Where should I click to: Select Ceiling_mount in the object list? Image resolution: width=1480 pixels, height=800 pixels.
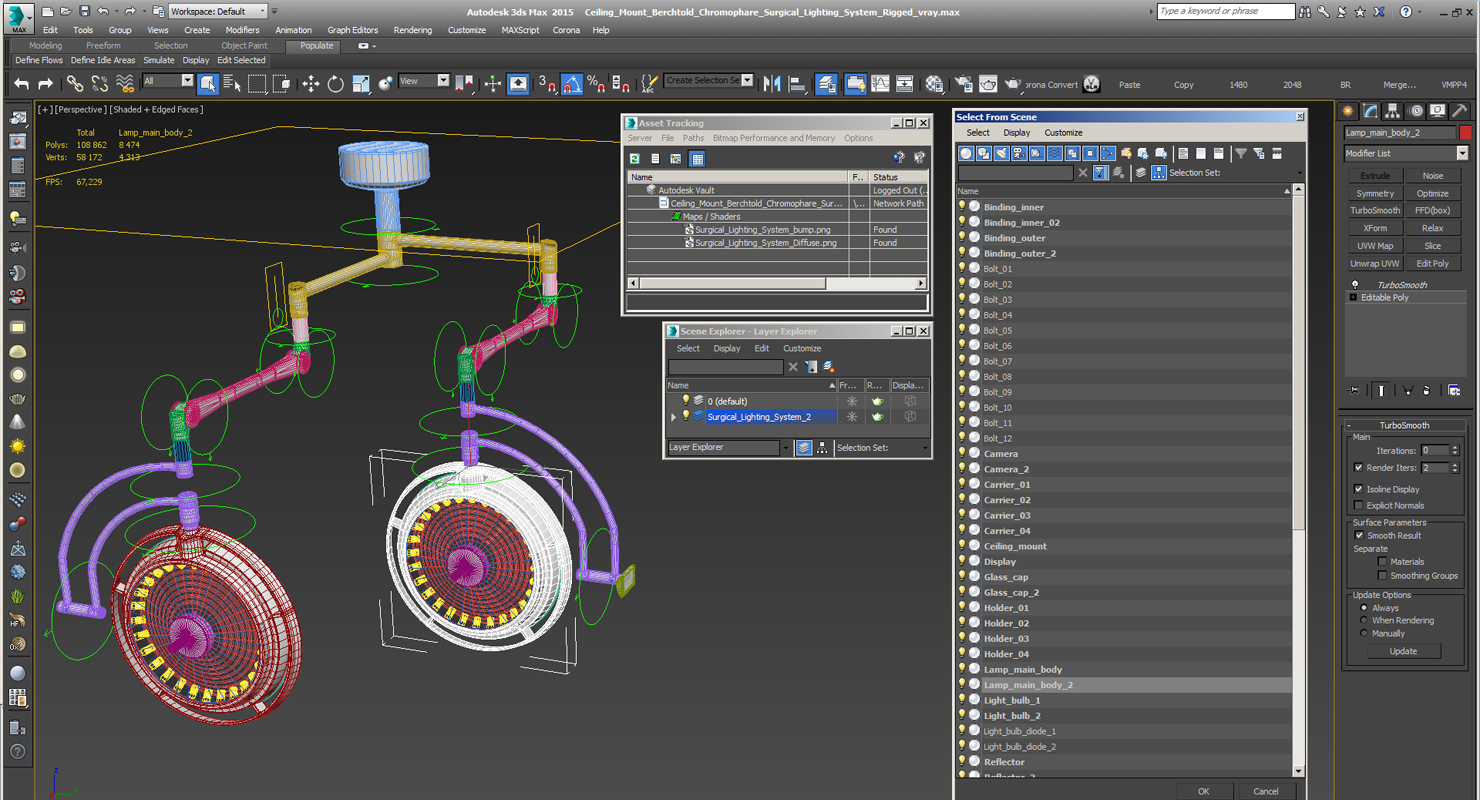(x=1015, y=546)
